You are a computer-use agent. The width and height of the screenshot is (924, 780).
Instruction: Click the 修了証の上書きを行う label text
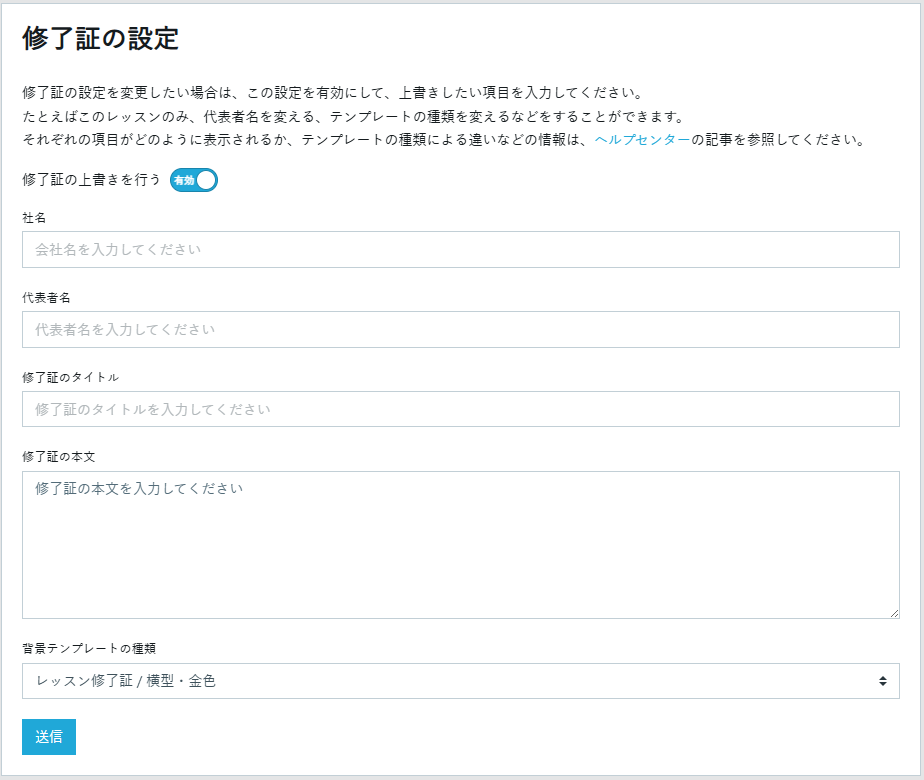[x=91, y=180]
